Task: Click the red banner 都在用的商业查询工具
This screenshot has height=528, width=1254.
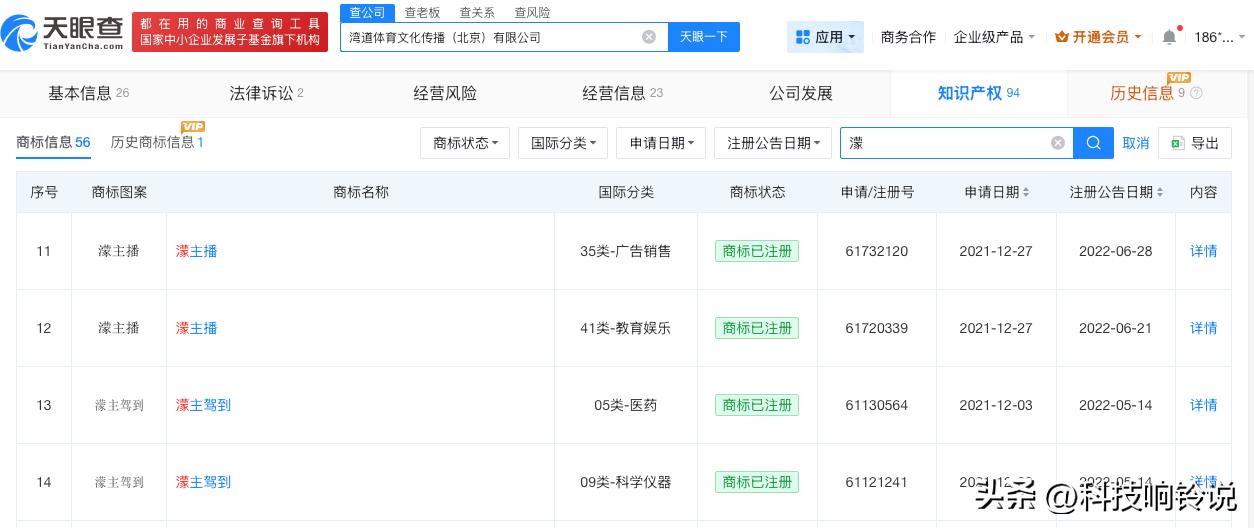Action: [x=230, y=33]
